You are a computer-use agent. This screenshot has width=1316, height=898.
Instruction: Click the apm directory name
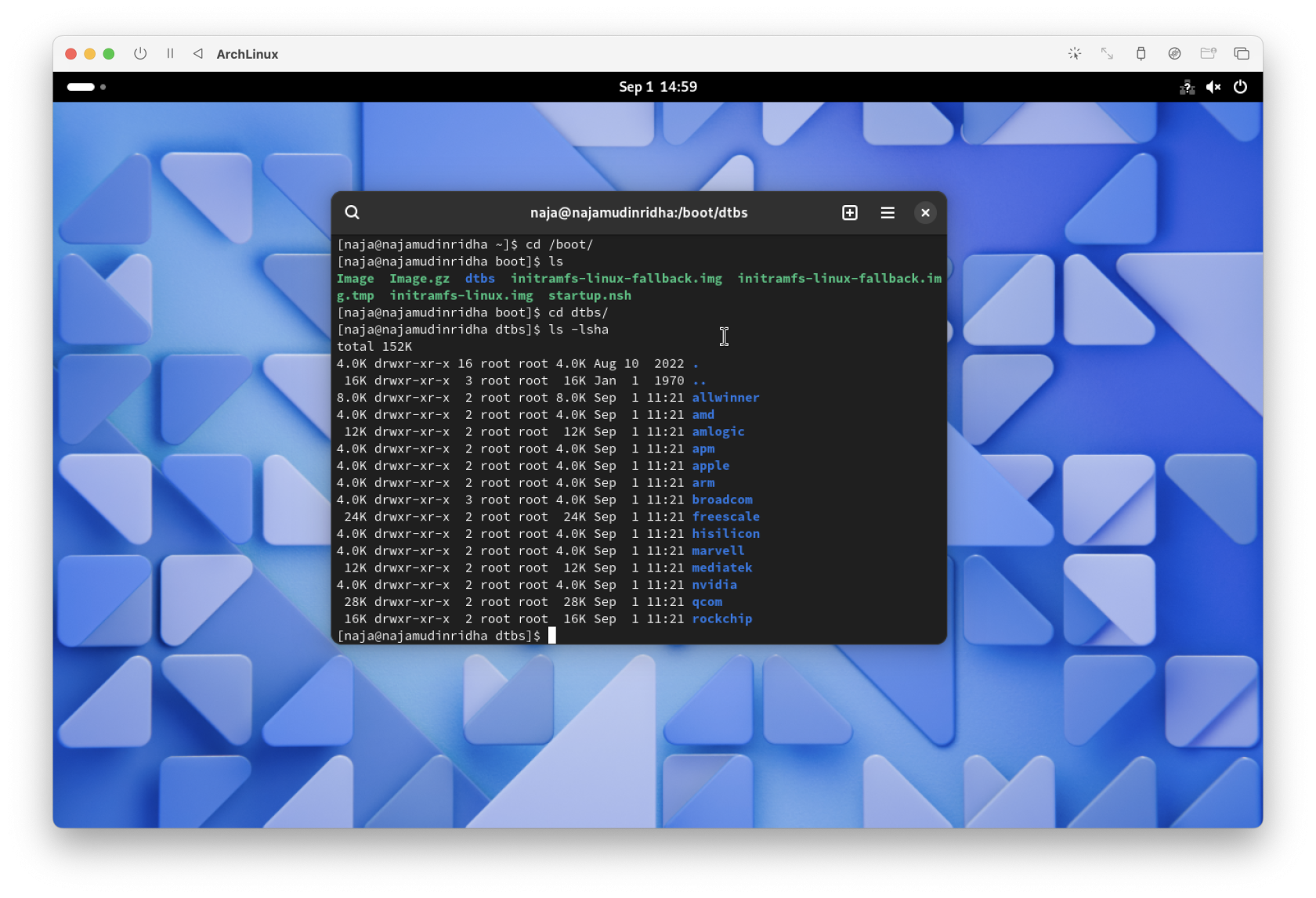coord(703,449)
